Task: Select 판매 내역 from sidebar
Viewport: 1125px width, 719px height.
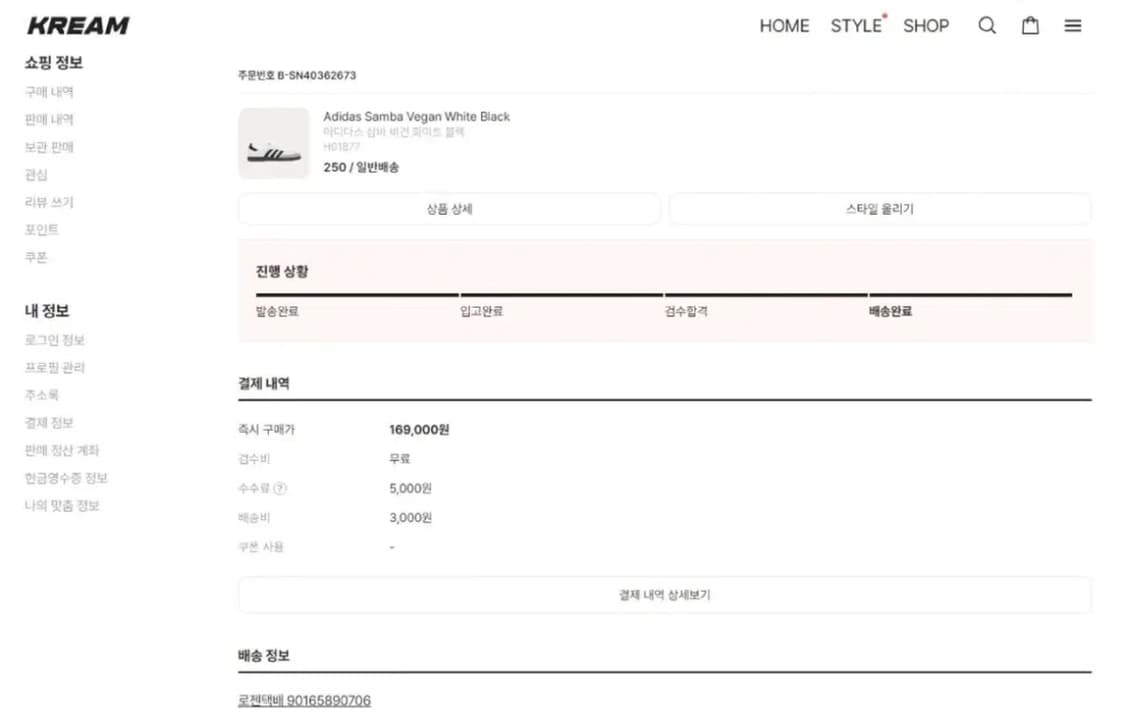Action: 49,119
